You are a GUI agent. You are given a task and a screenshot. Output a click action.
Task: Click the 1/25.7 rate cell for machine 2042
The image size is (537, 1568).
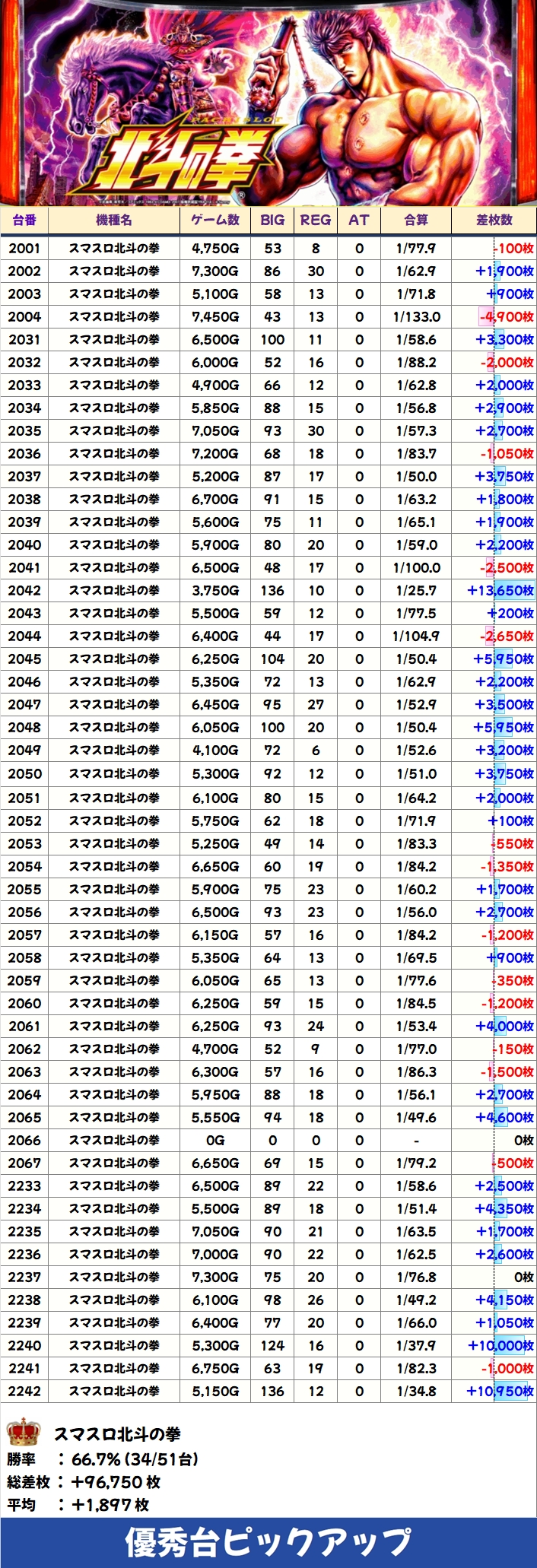pos(417,590)
